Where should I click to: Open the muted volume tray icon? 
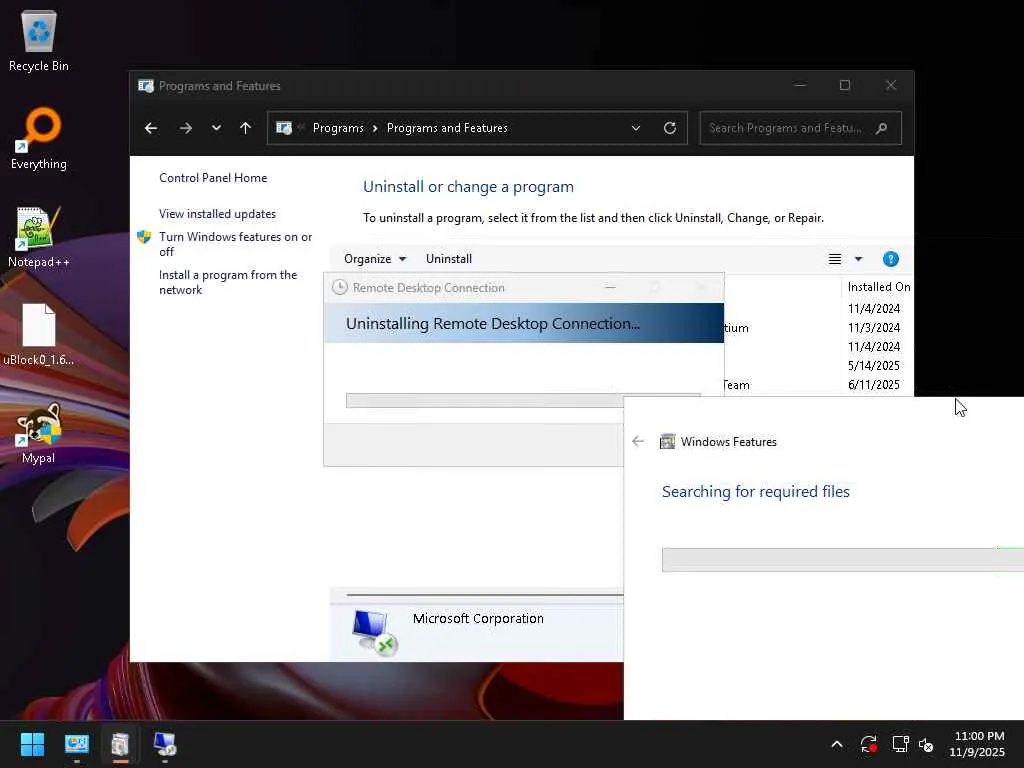tap(926, 744)
